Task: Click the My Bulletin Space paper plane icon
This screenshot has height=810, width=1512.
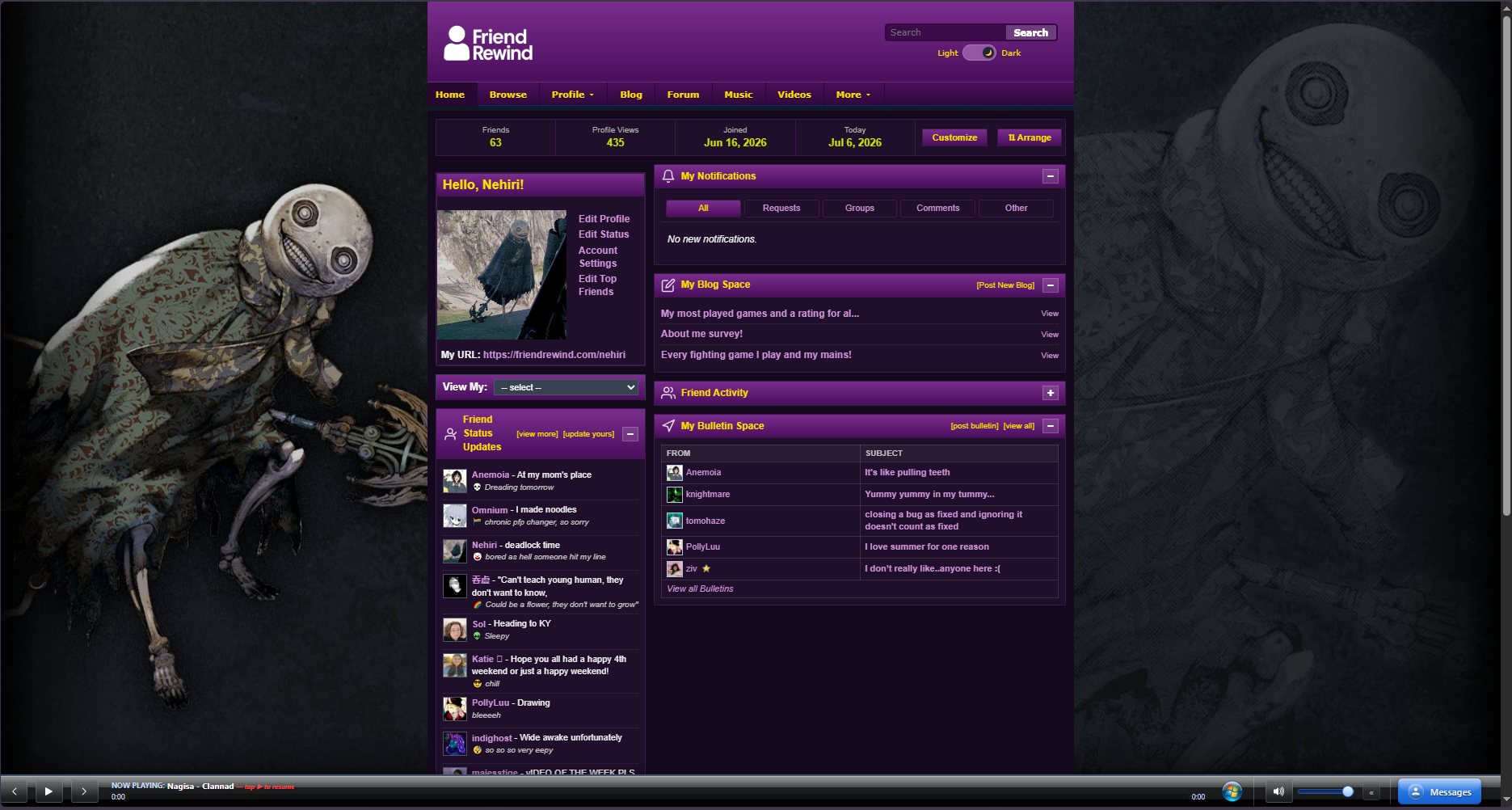Action: 668,426
